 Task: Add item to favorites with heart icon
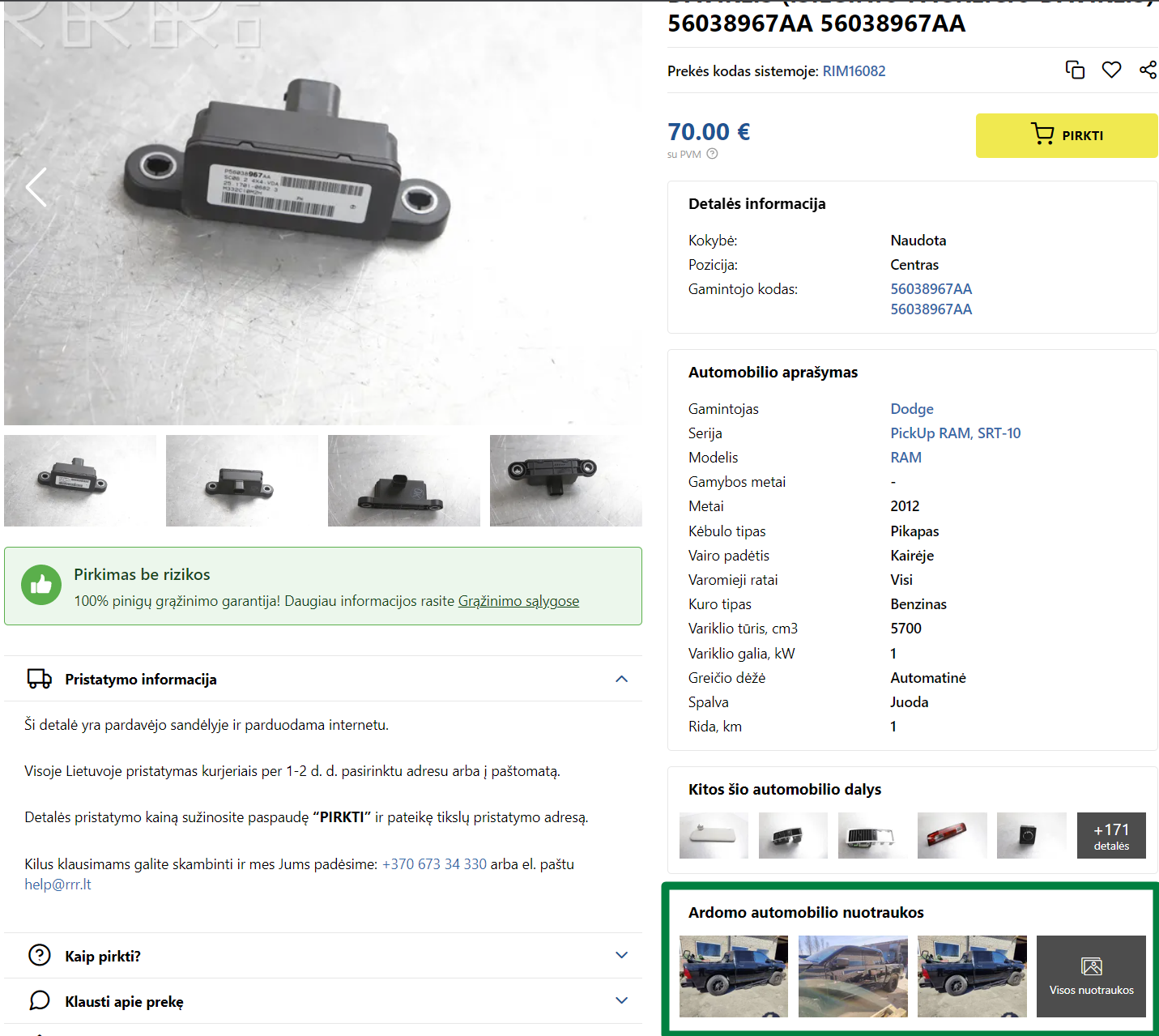point(1111,70)
